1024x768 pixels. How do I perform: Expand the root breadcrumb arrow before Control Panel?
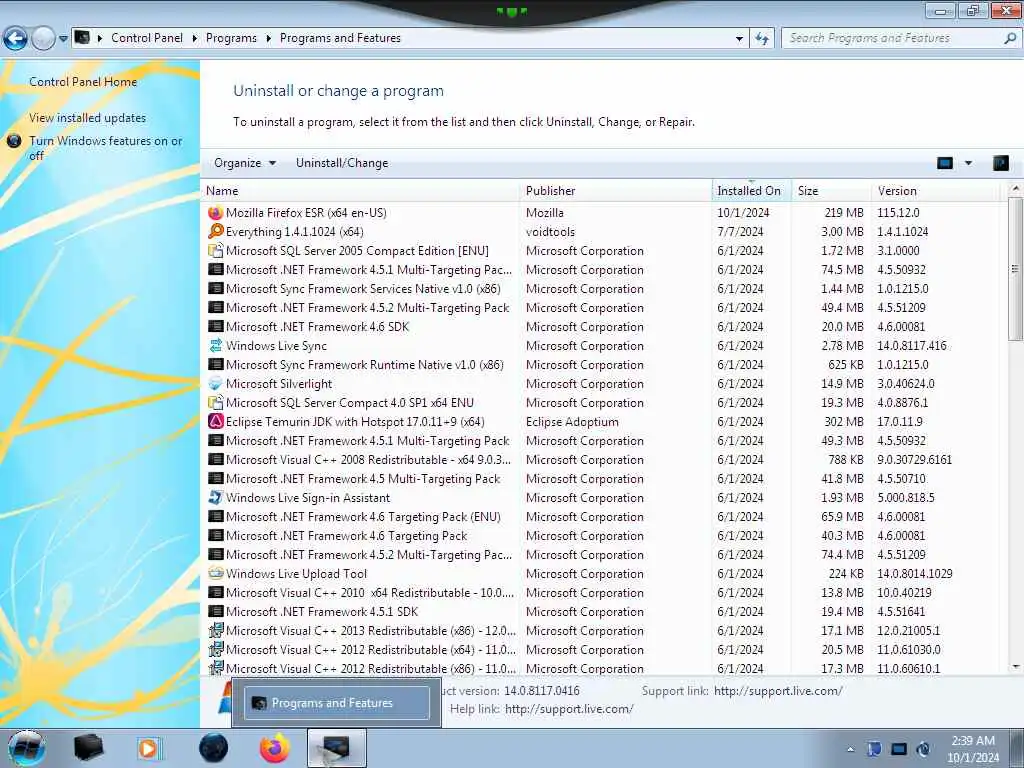(100, 39)
